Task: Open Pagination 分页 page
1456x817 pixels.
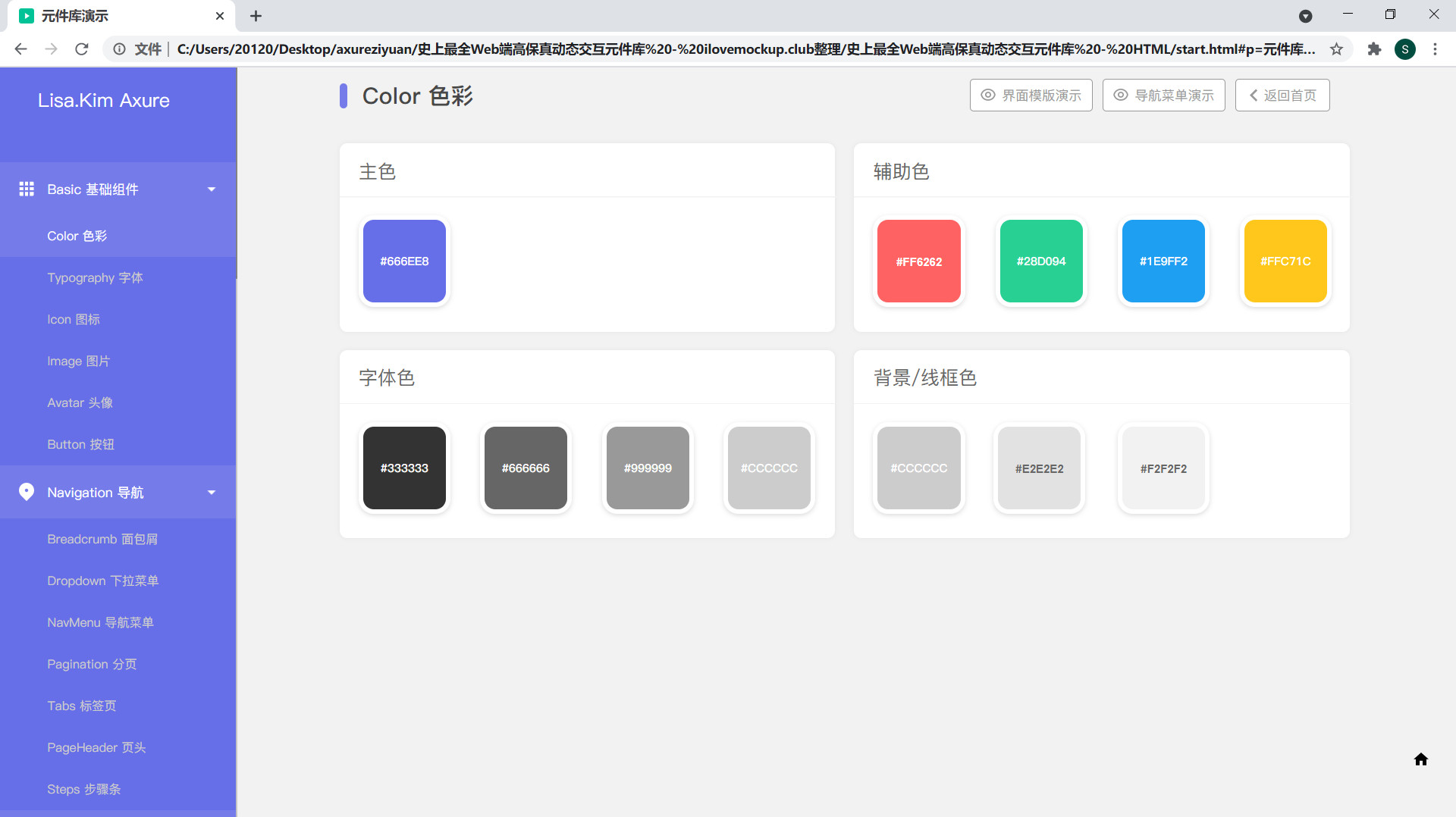Action: click(118, 665)
